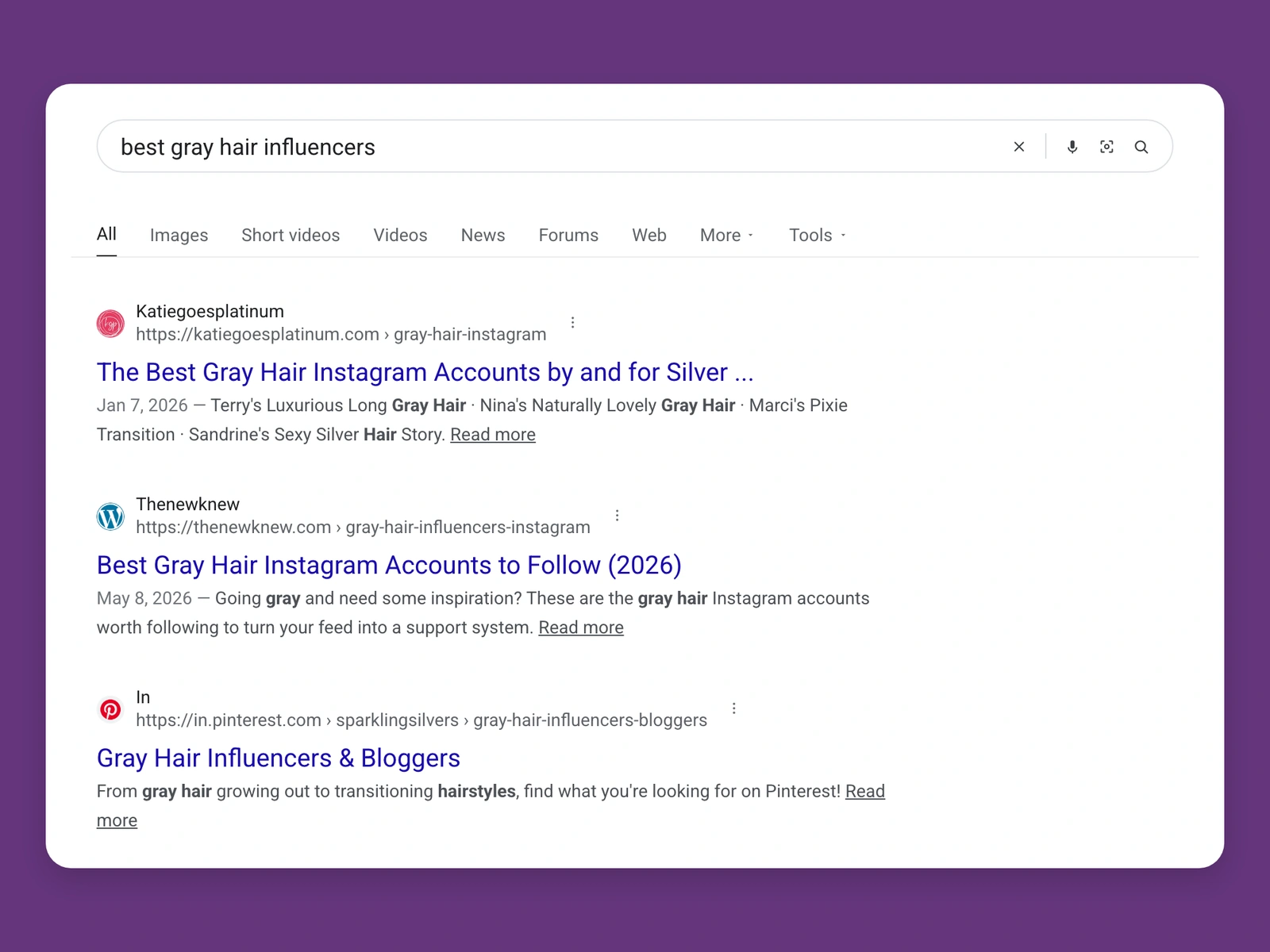Submit search with the magnifying glass icon
Viewport: 1270px width, 952px height.
[1141, 147]
